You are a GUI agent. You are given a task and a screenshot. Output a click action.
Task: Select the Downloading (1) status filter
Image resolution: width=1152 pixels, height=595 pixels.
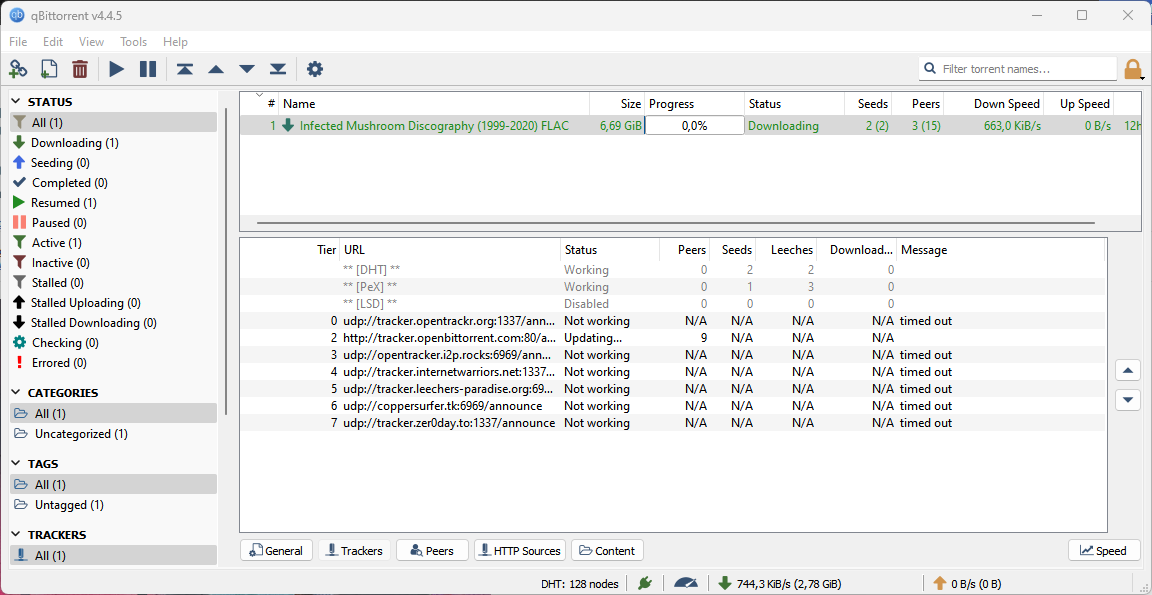click(x=114, y=143)
